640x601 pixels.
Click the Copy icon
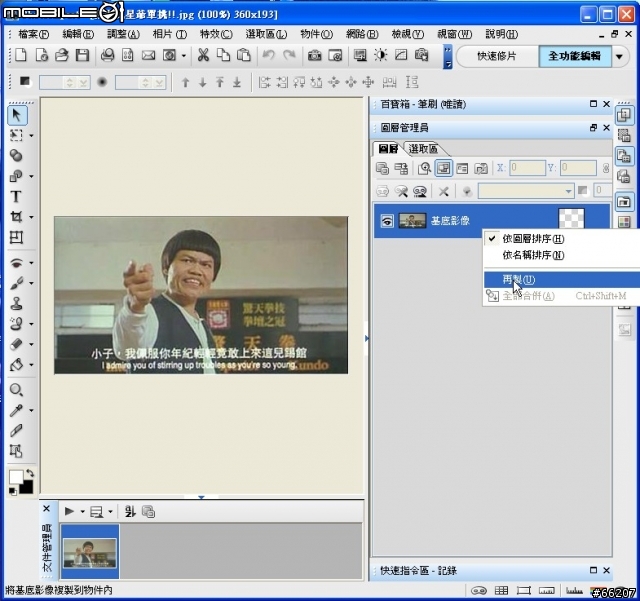point(223,55)
